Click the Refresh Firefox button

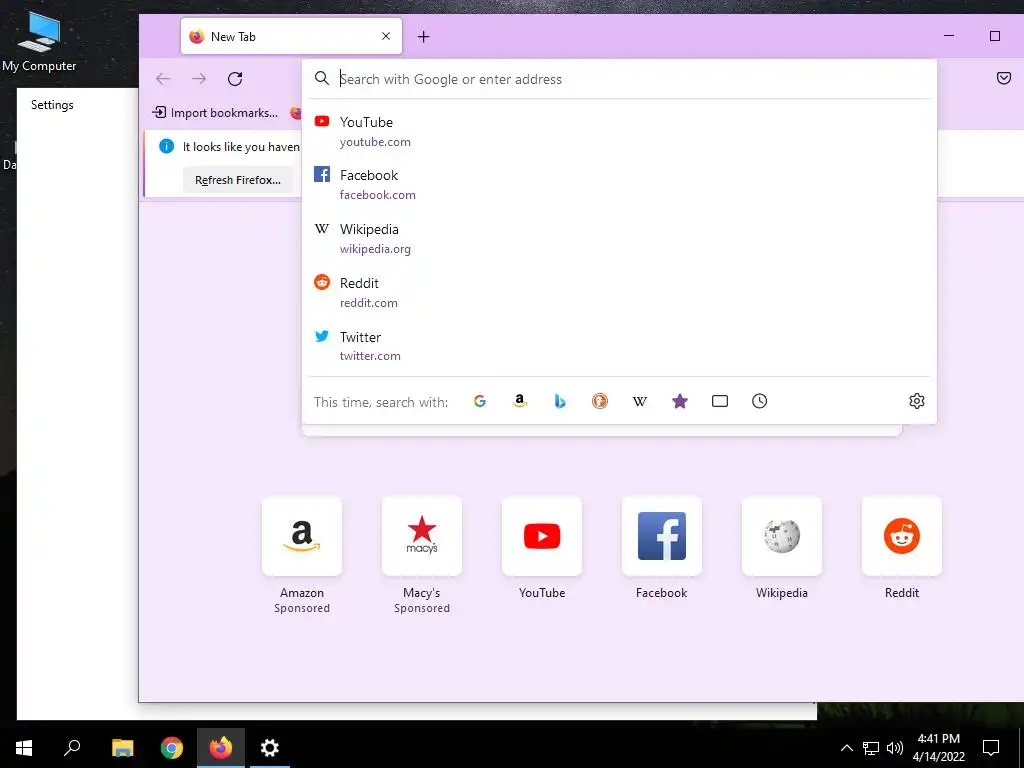tap(238, 180)
